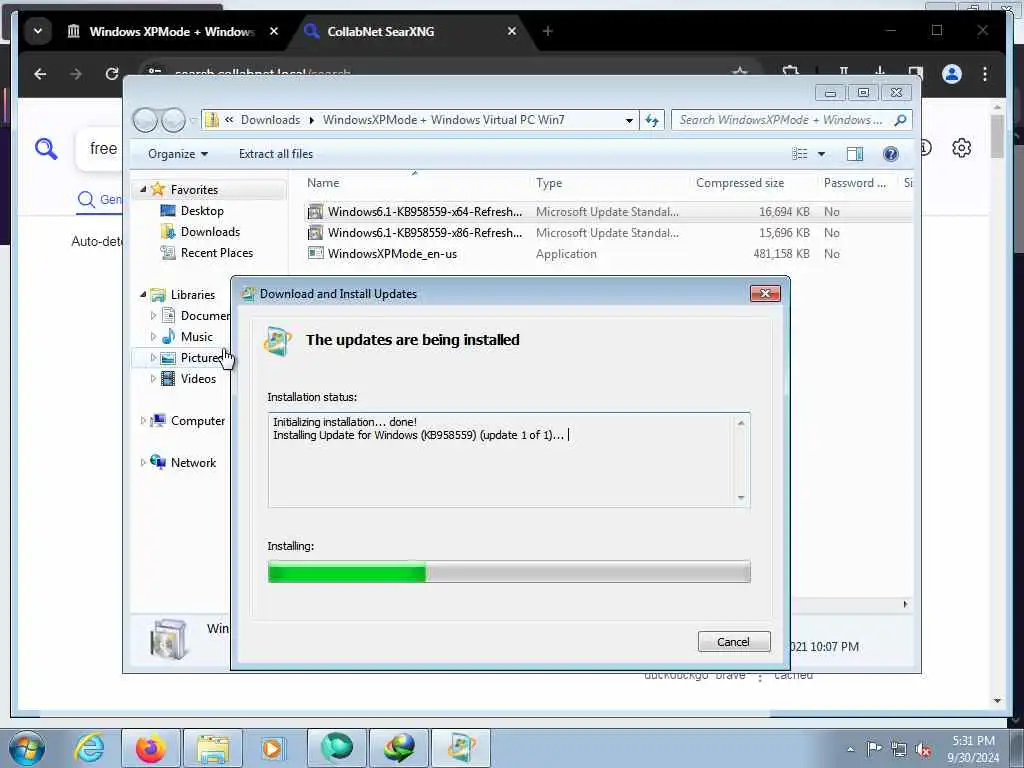Select the Music library icon
1024x768 pixels.
coord(168,336)
